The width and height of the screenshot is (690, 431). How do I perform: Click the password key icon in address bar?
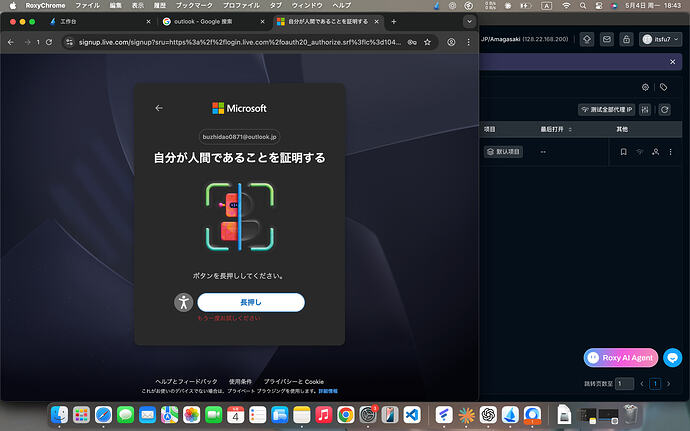[x=412, y=42]
